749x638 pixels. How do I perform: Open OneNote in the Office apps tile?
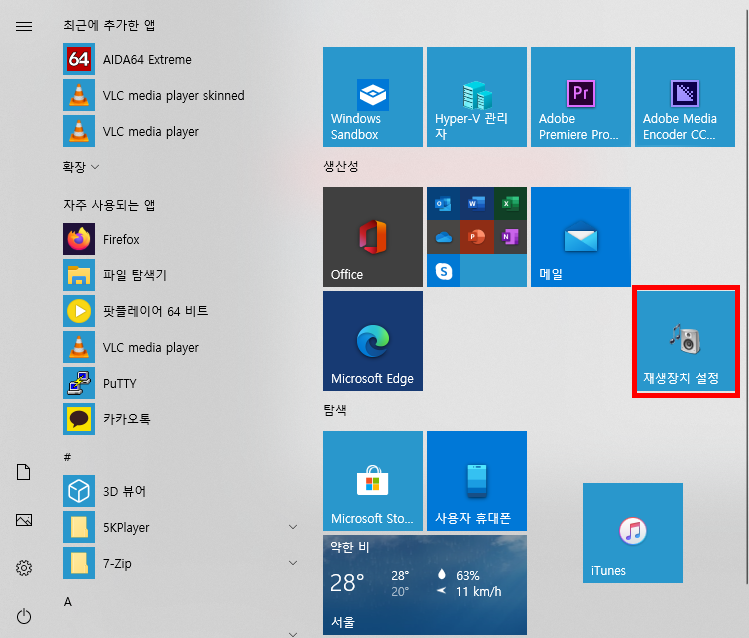point(510,237)
